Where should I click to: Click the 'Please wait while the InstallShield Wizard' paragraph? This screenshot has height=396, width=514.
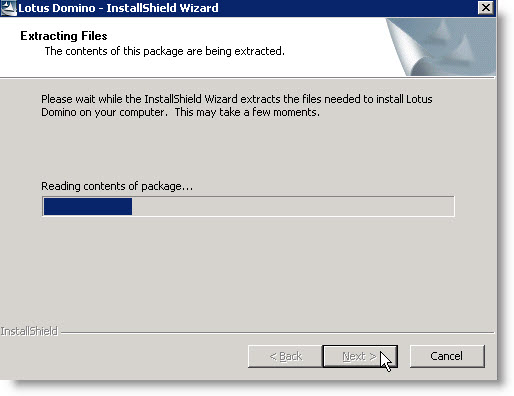point(237,106)
